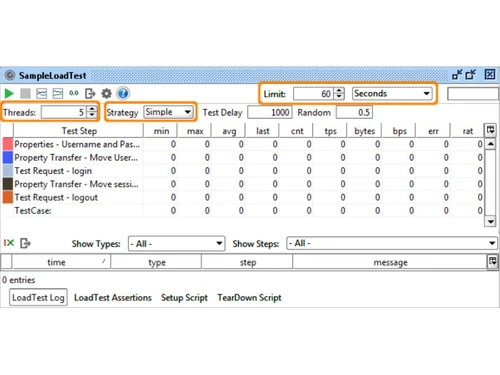Open statistics table column chooser icon
This screenshot has width=500, height=375.
490,130
